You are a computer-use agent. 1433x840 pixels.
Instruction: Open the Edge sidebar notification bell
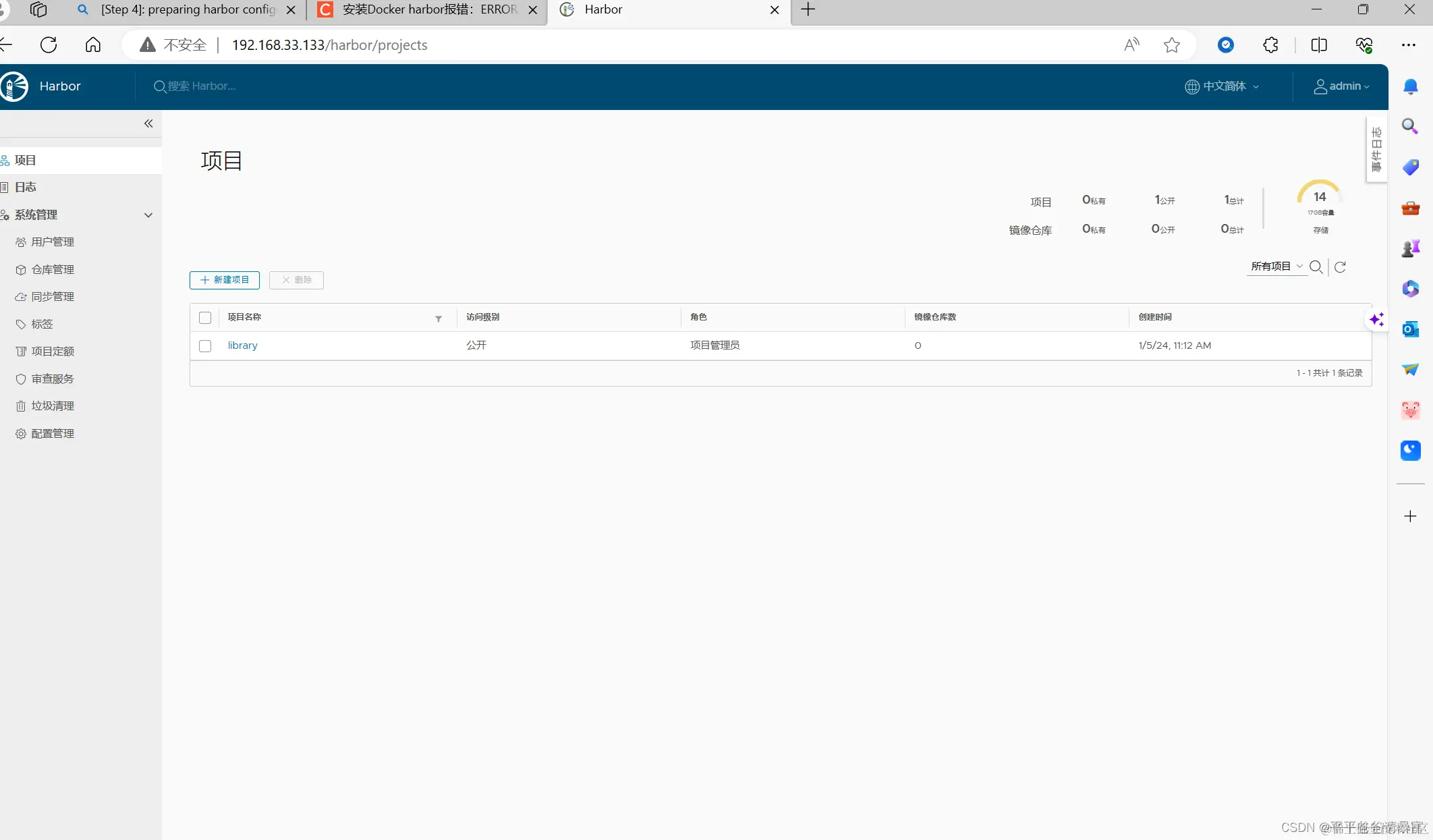(x=1410, y=86)
